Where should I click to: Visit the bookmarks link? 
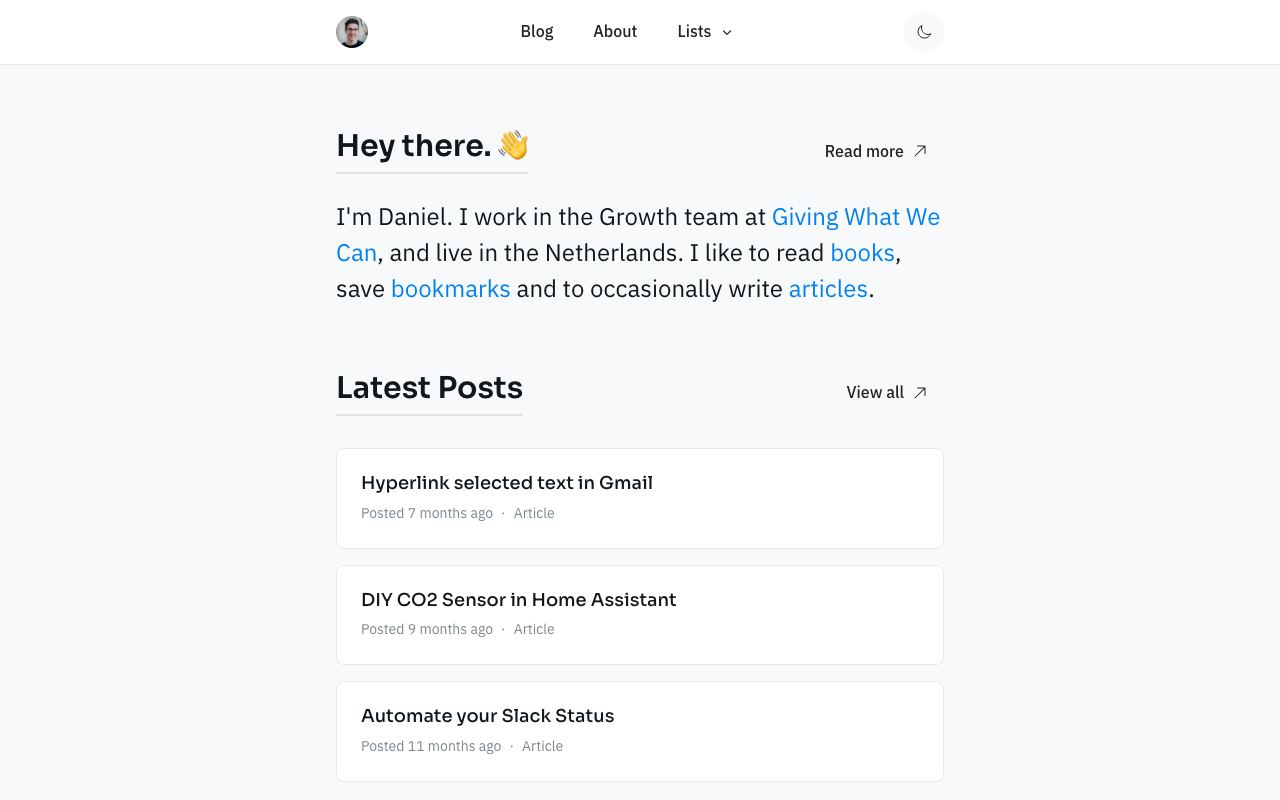(450, 289)
